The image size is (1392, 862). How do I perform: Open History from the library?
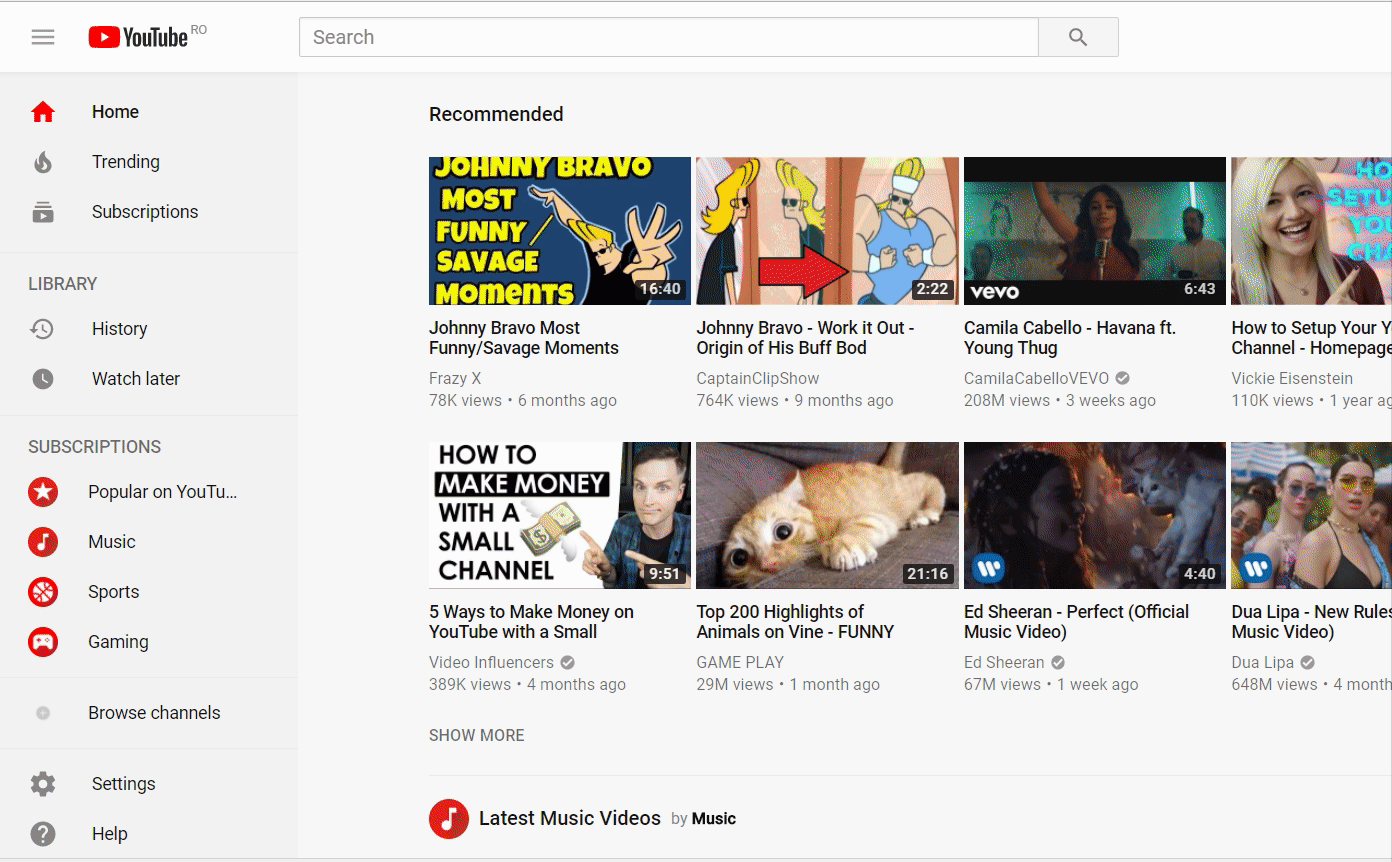pyautogui.click(x=119, y=329)
